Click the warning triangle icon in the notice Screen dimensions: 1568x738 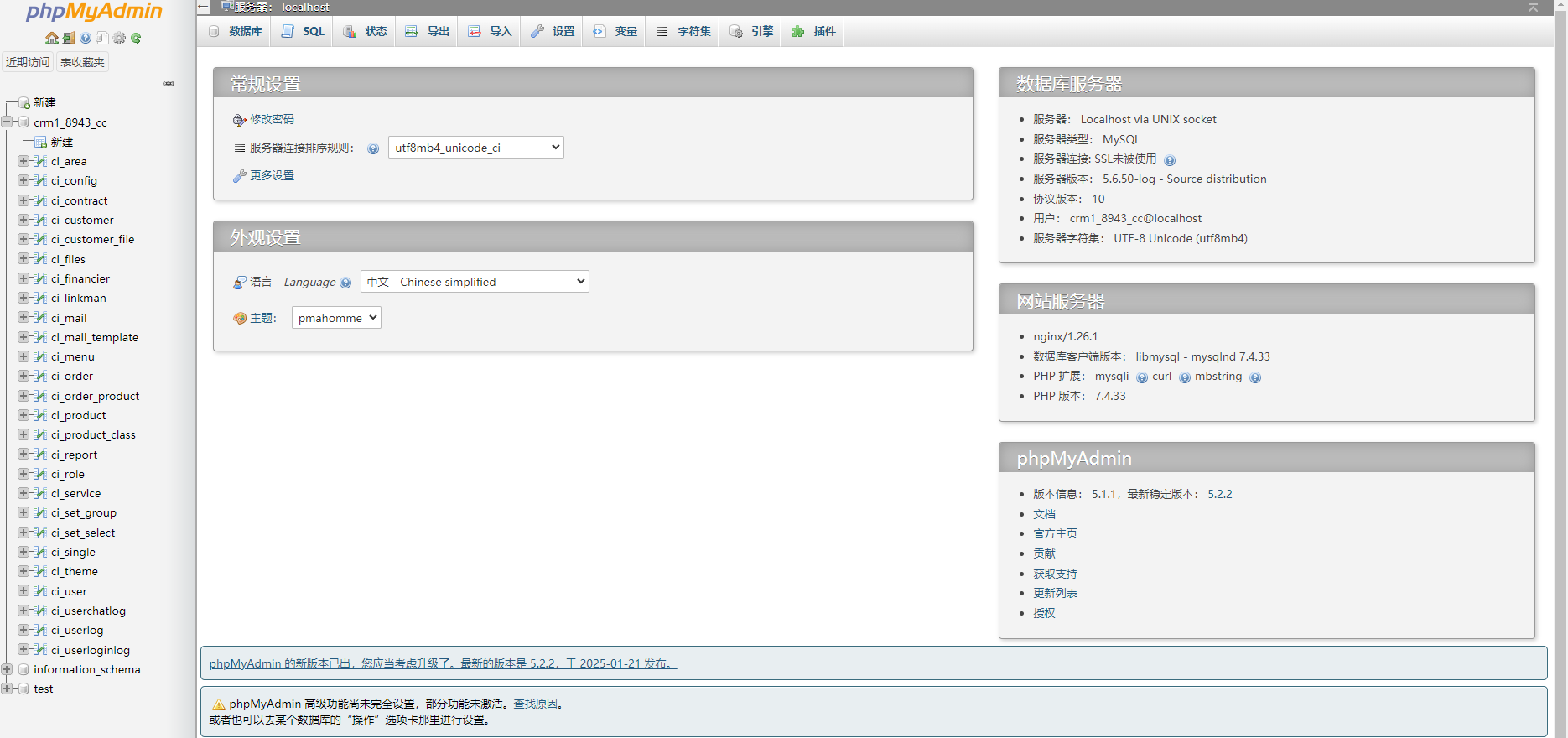(x=218, y=704)
